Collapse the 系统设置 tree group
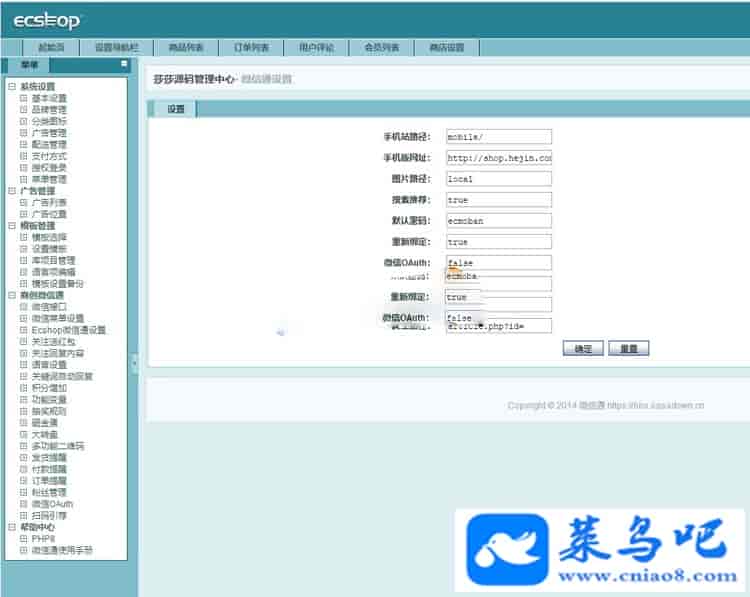This screenshot has width=750, height=597. pos(11,87)
